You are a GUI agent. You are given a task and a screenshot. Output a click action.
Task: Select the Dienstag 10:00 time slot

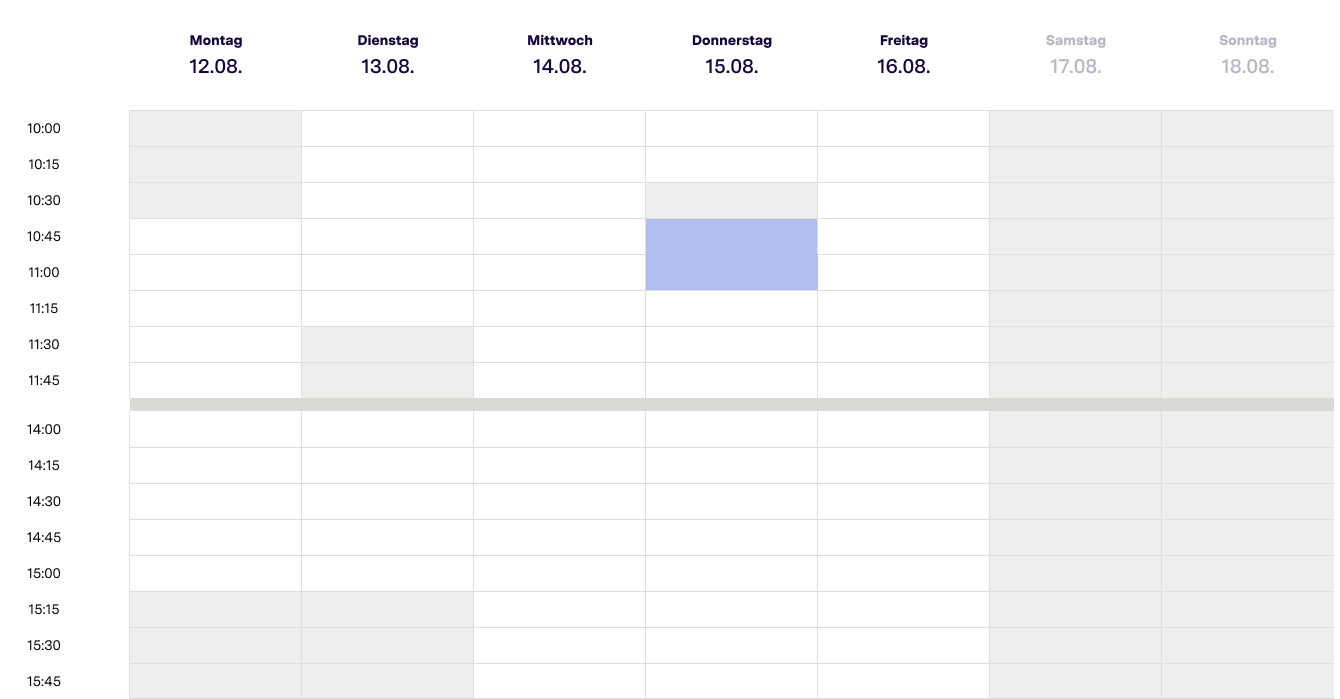pos(388,129)
